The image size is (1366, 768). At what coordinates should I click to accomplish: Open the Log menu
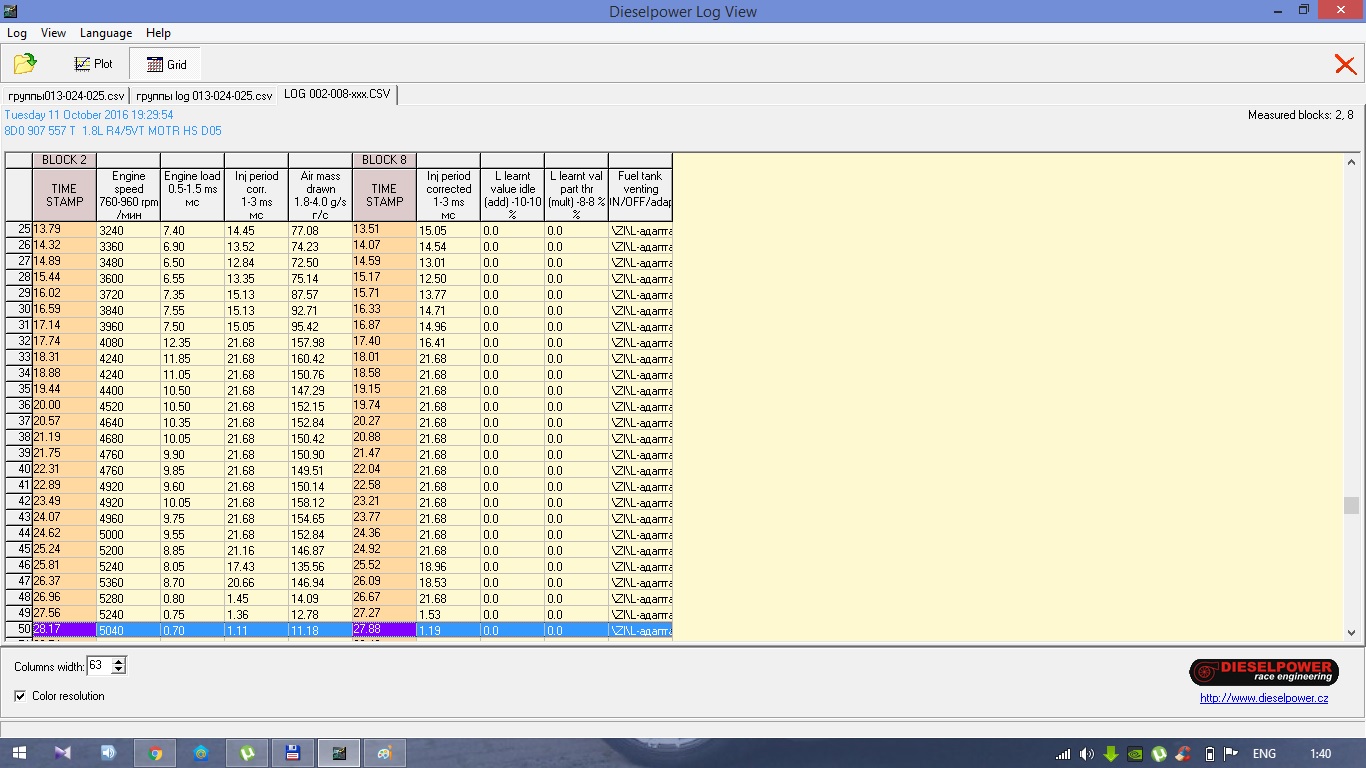point(17,33)
